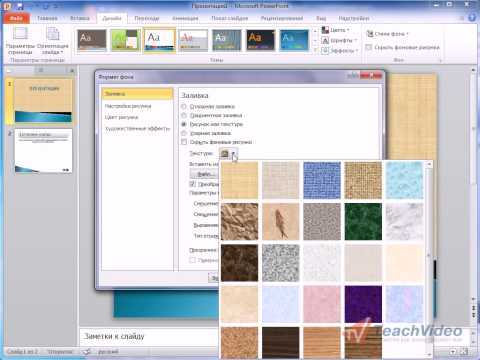Open Page Setup (Параметры страницы)

tap(20, 41)
